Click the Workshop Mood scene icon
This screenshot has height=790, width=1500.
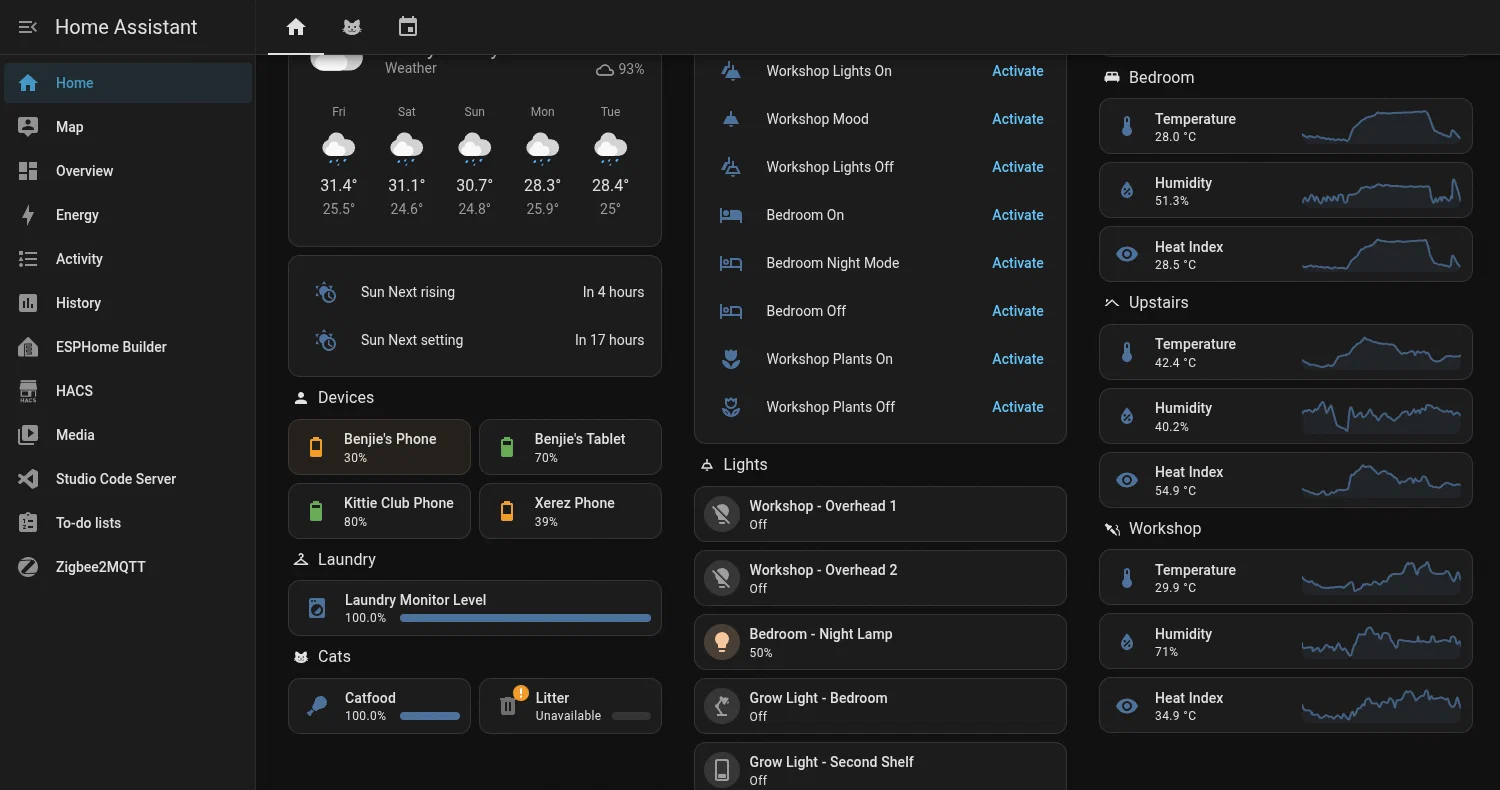[x=731, y=119]
